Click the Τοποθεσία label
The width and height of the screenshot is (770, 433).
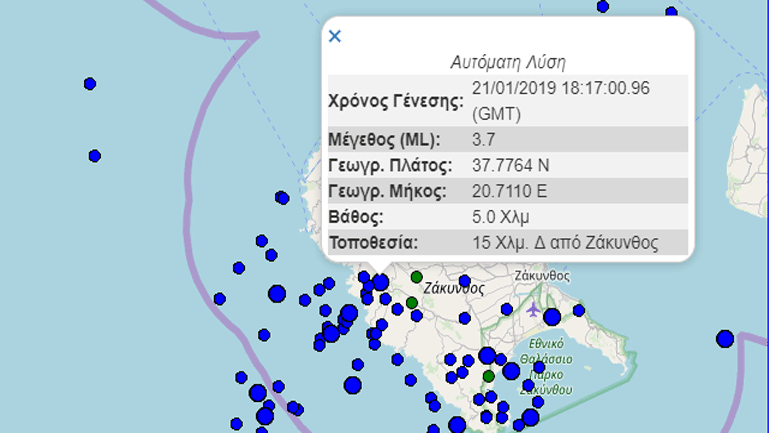[x=373, y=243]
